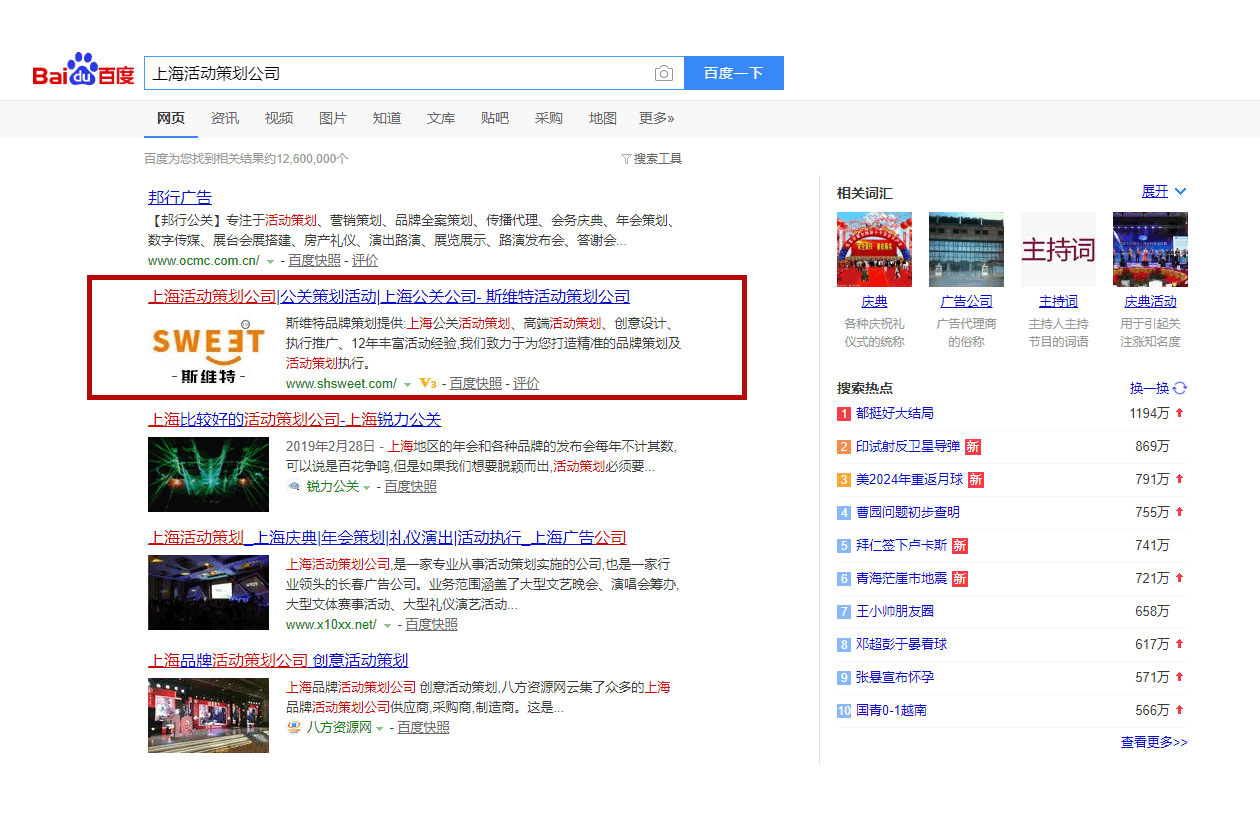
Task: Click 查看更多>> under hot searches
Action: coord(1154,742)
